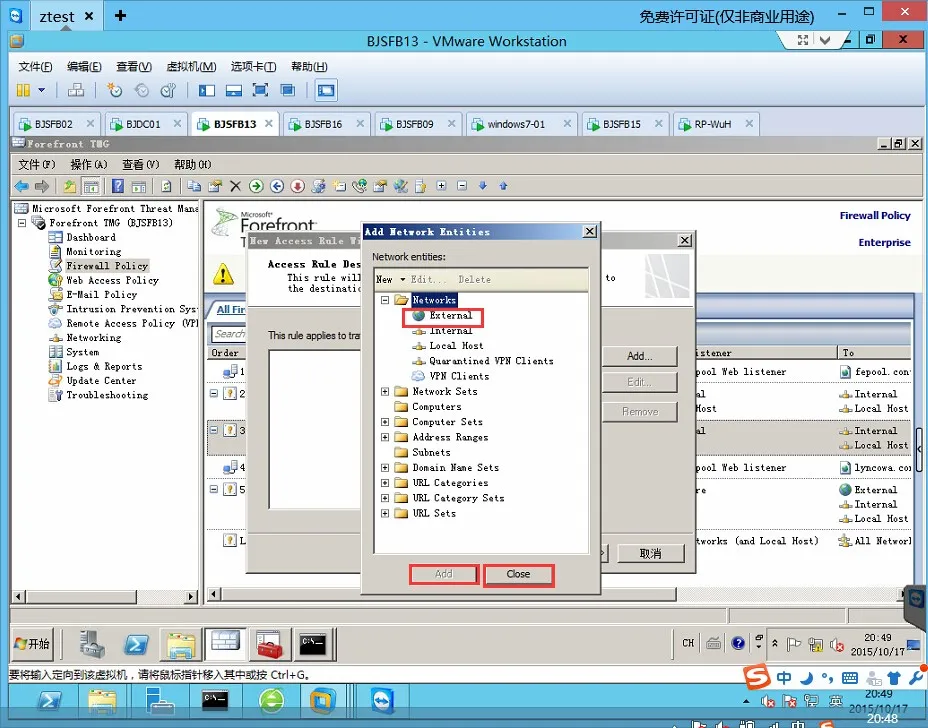Screen dimensions: 928x728
Task: Switch to the windows7-01 VM tab
Action: click(x=521, y=124)
